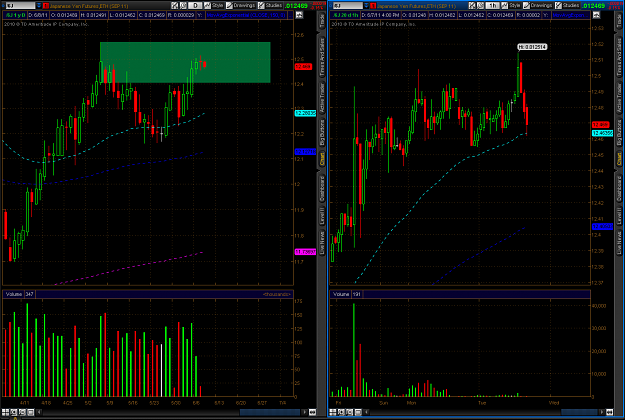Click the Studies flask icon in left chart

pos(261,6)
